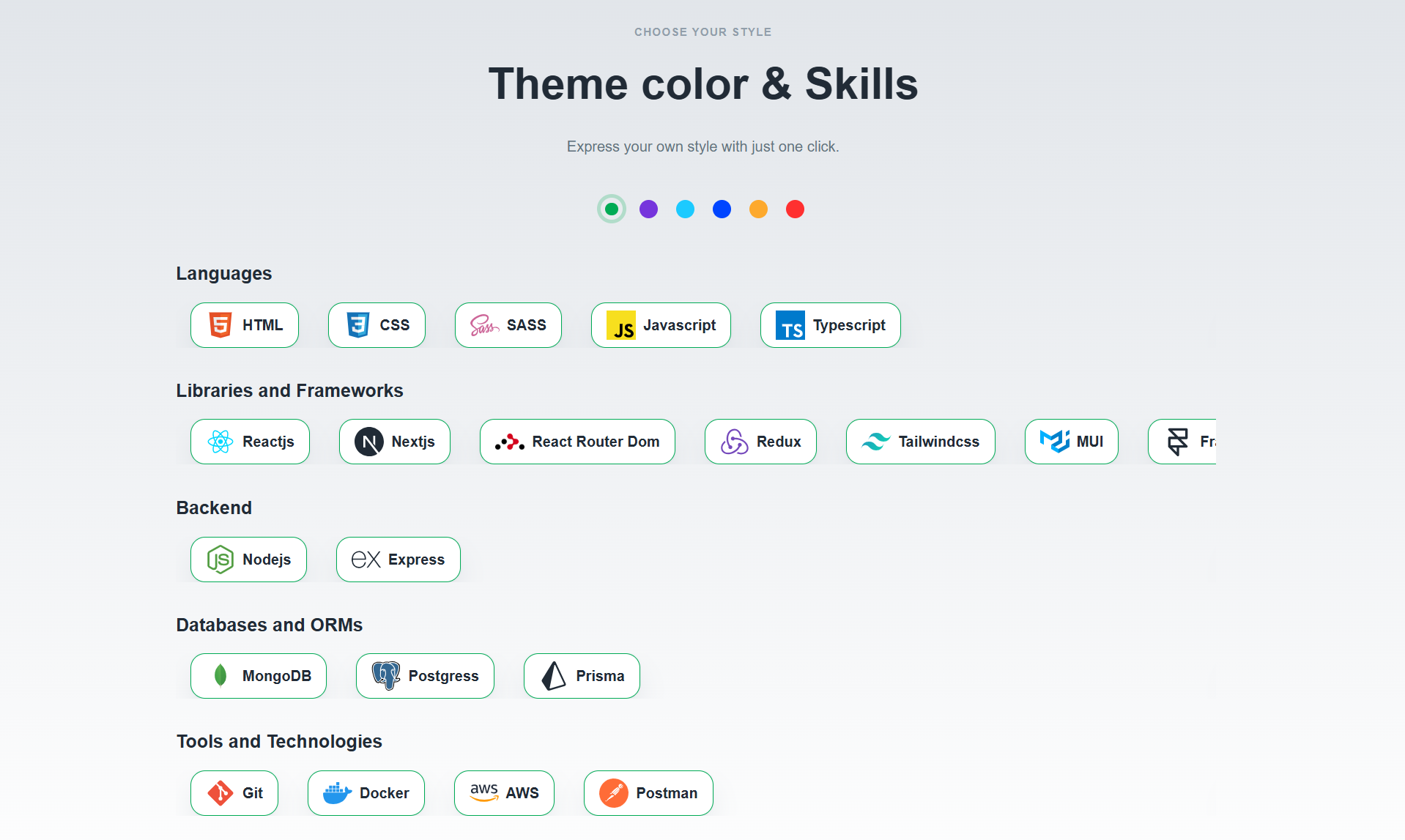Click the CSS3 shield icon
This screenshot has width=1405, height=840.
click(x=357, y=324)
